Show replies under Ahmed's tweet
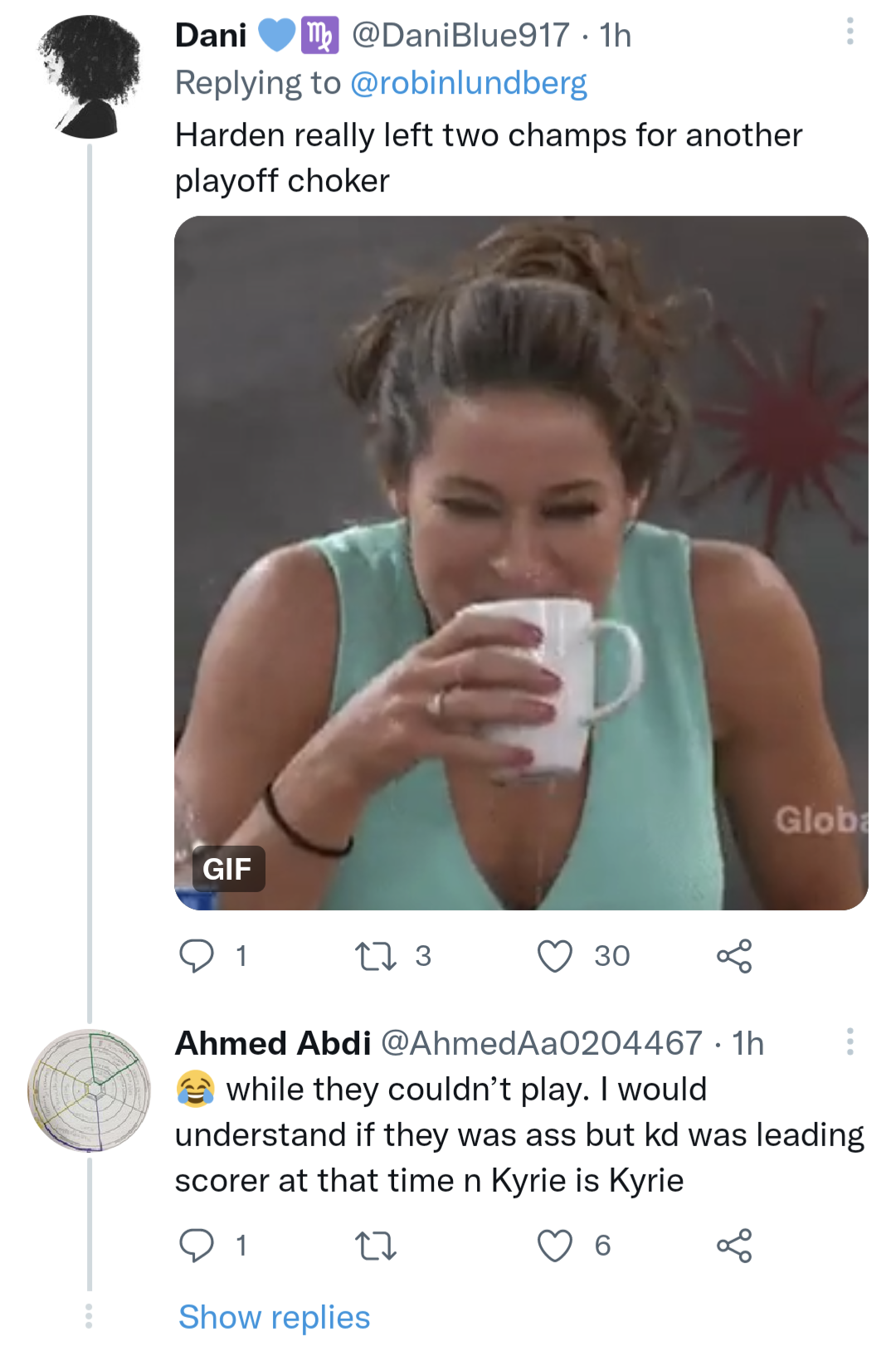This screenshot has width=896, height=1366. (x=275, y=1317)
